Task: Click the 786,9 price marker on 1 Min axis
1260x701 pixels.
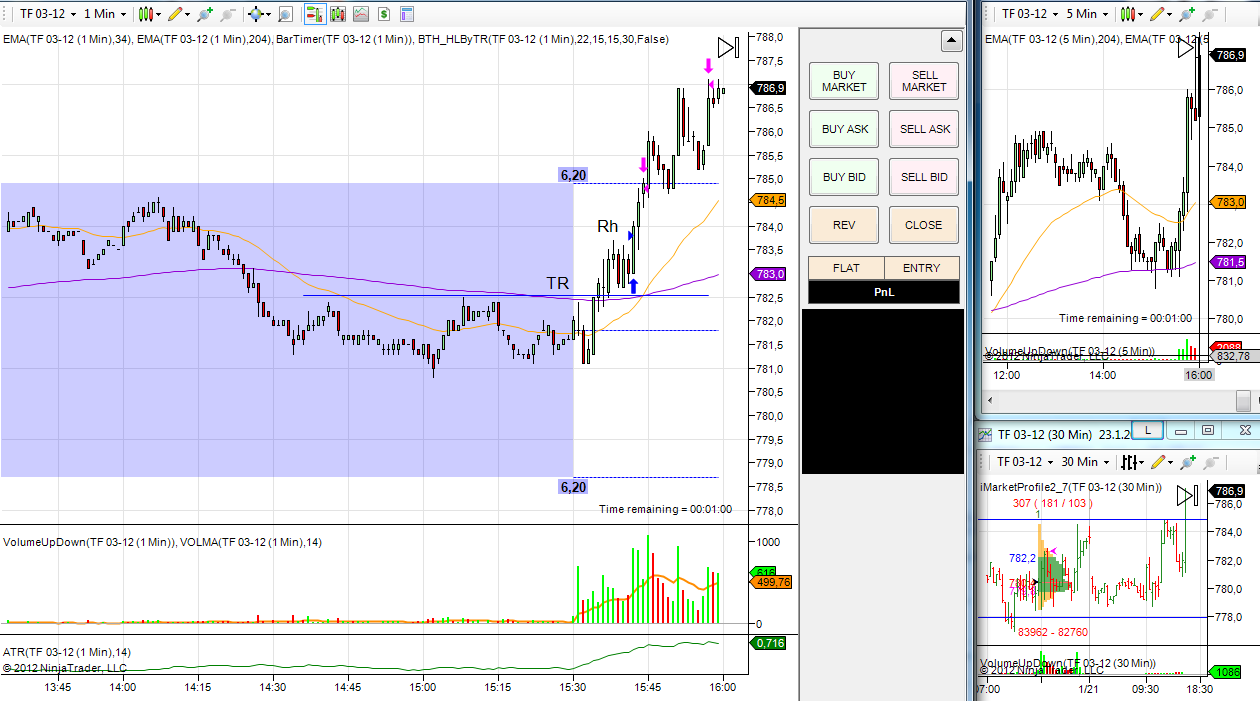Action: 768,88
